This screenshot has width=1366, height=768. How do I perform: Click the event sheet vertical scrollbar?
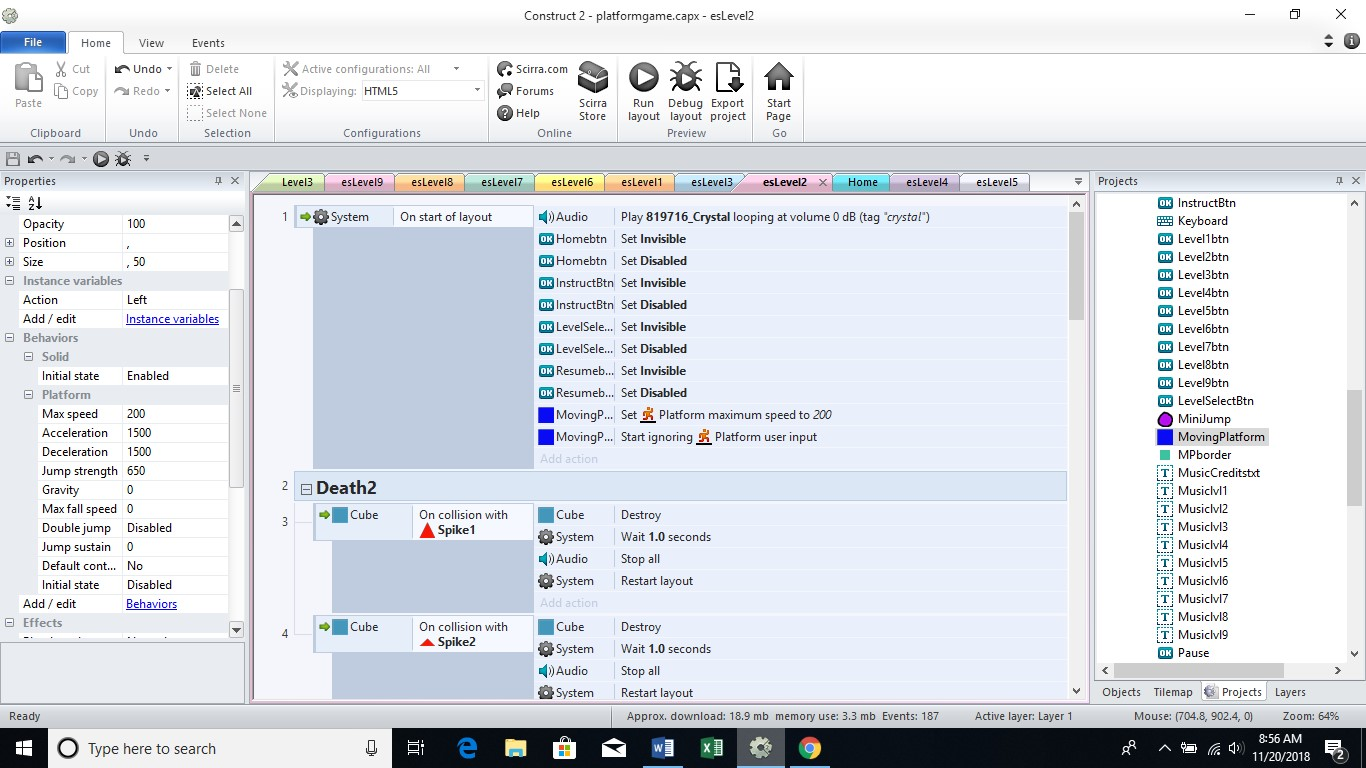(1076, 267)
